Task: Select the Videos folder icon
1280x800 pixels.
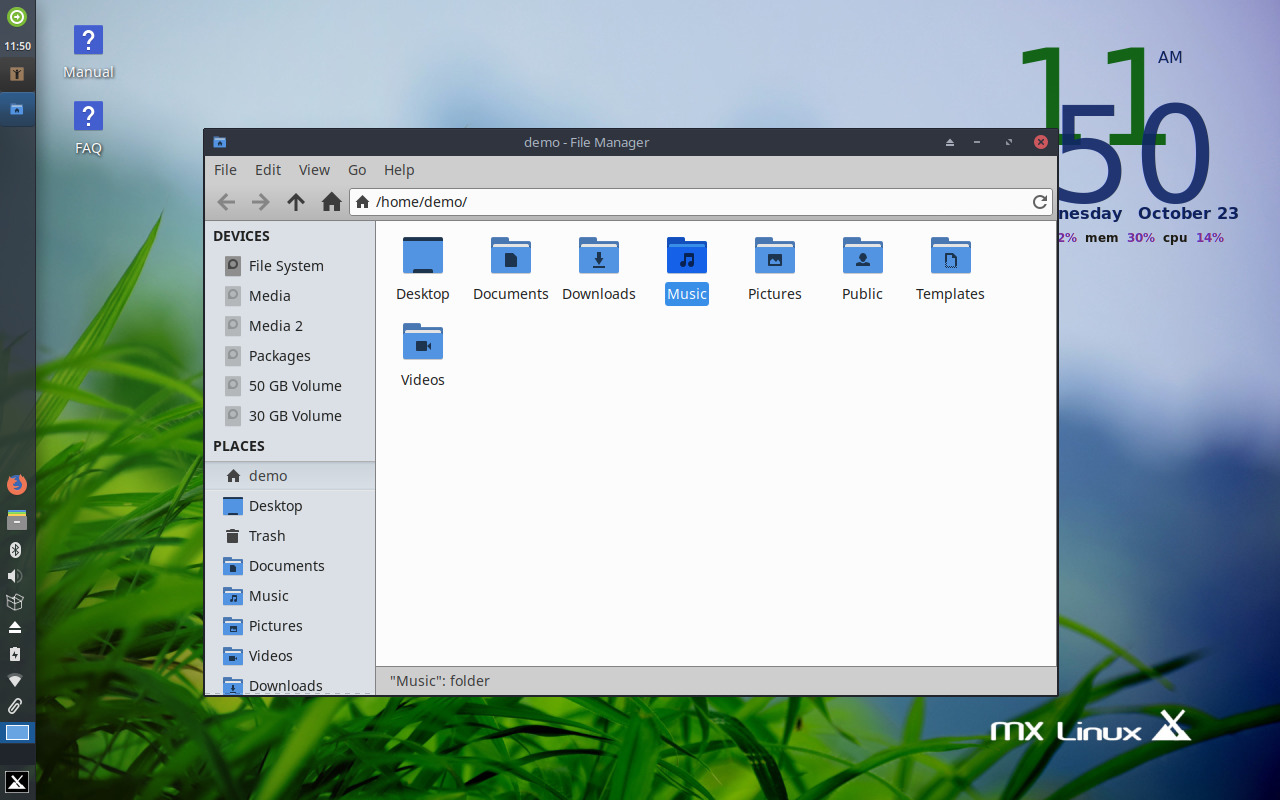Action: (x=422, y=343)
